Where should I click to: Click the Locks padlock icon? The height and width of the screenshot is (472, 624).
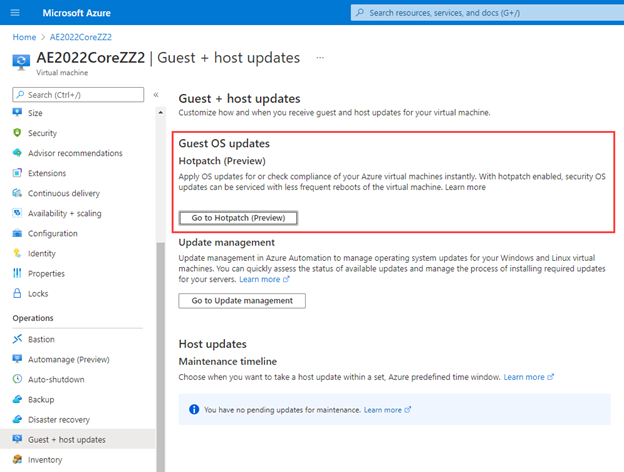18,293
